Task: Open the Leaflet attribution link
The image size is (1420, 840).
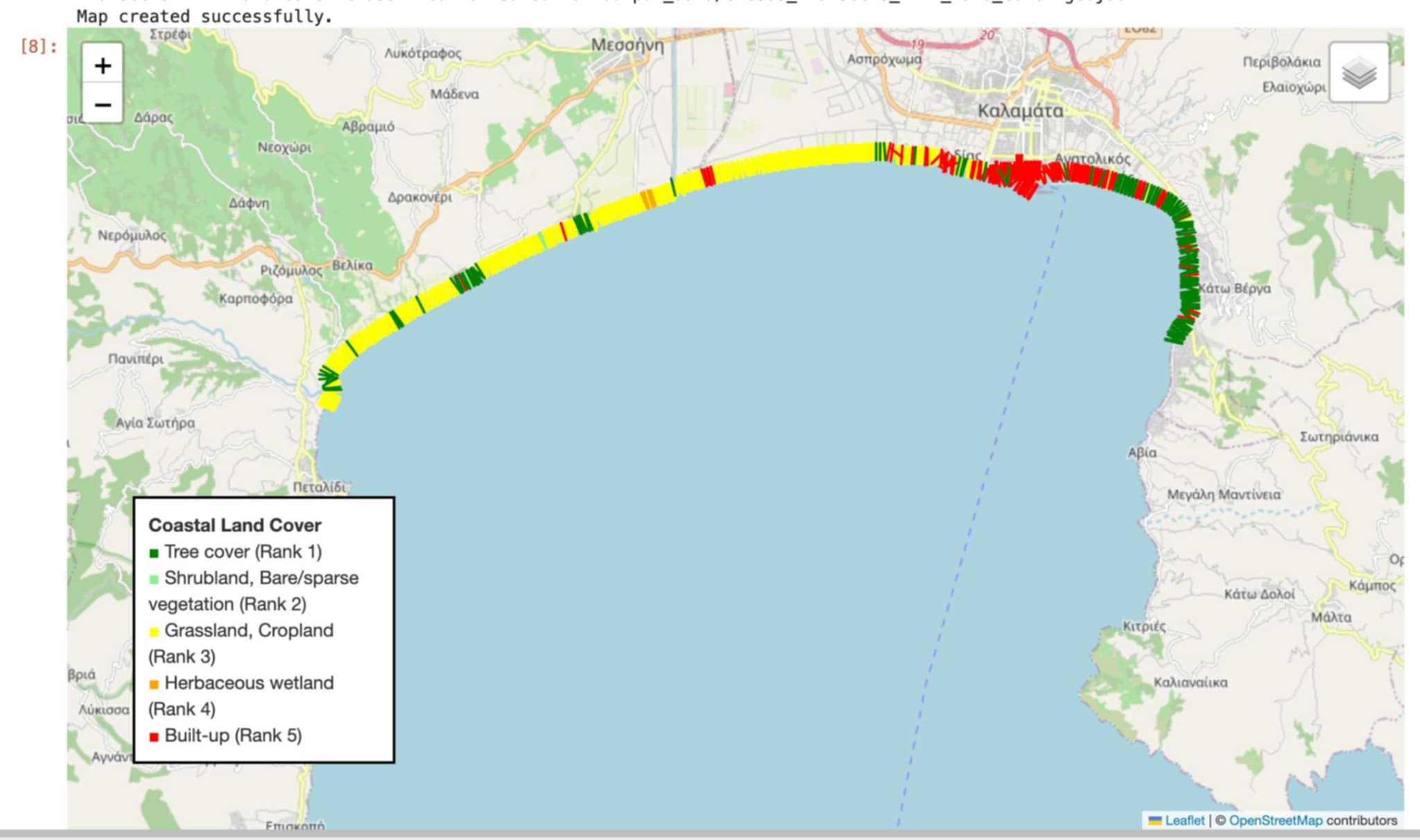Action: pos(1186,820)
